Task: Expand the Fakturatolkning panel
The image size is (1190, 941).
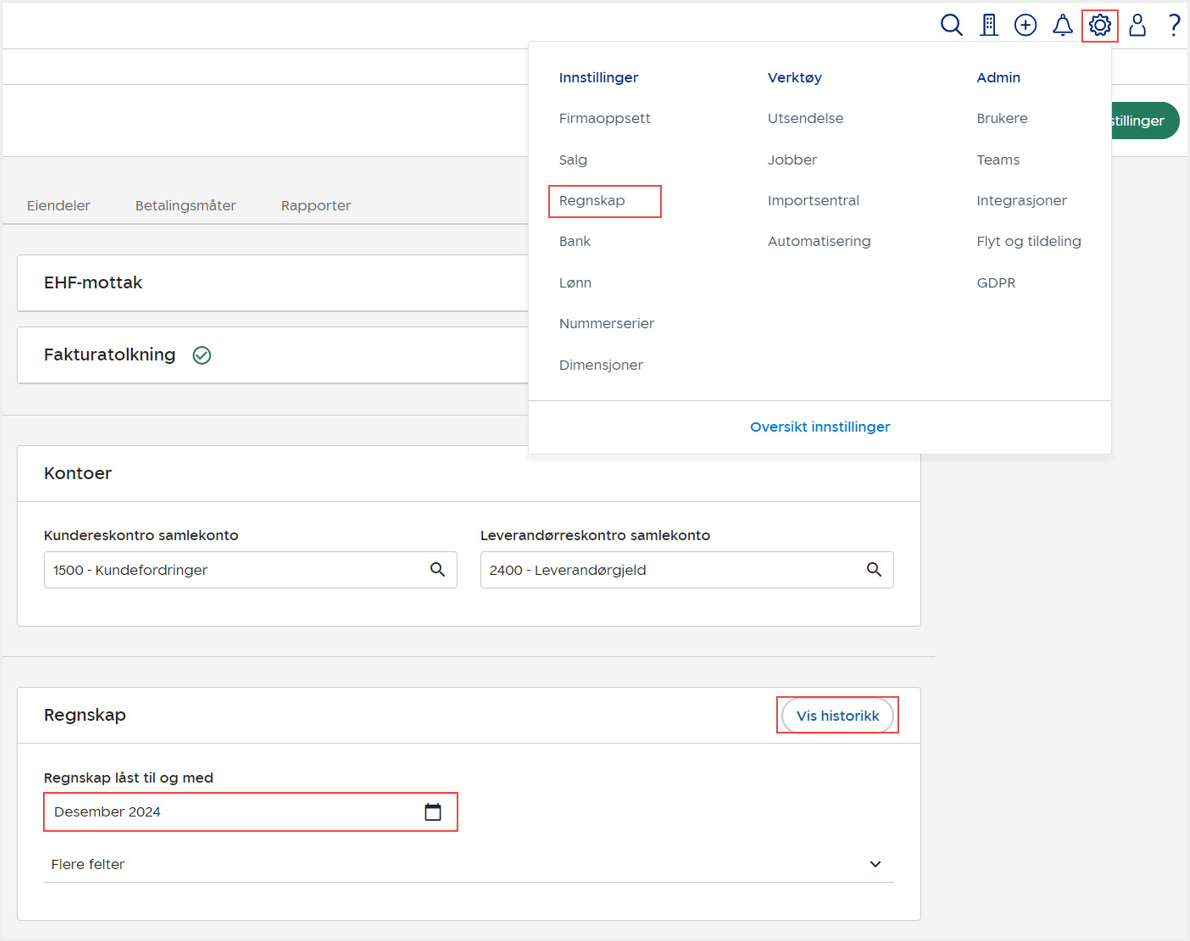Action: click(x=110, y=355)
